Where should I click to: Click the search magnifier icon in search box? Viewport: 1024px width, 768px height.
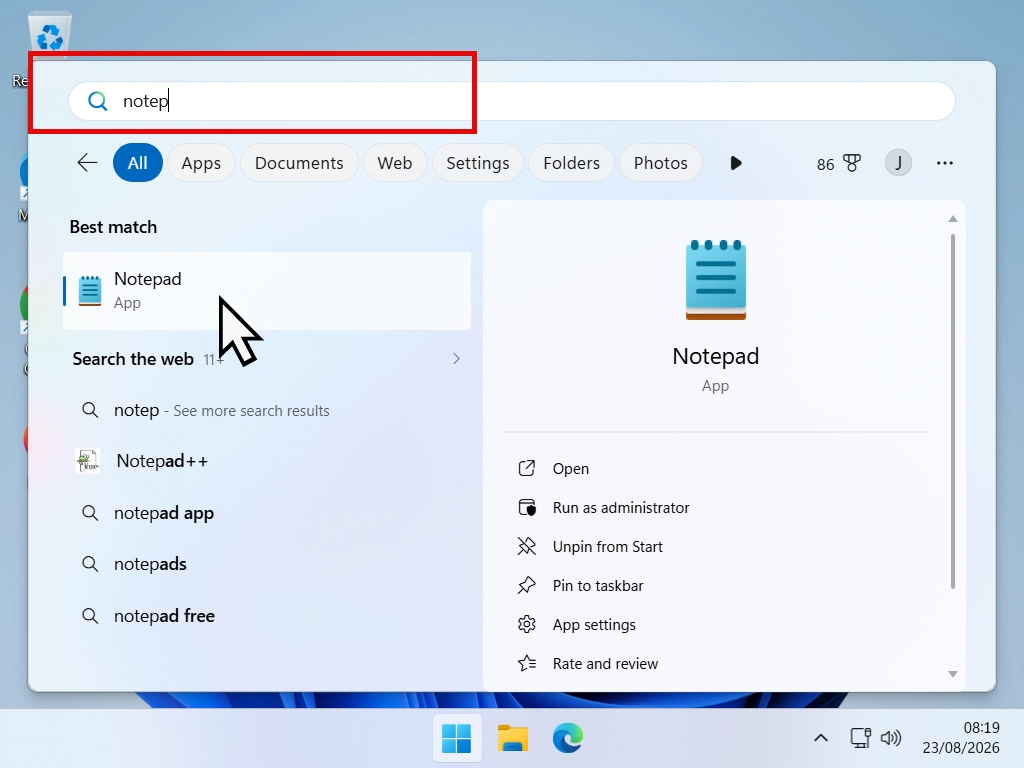[x=97, y=101]
